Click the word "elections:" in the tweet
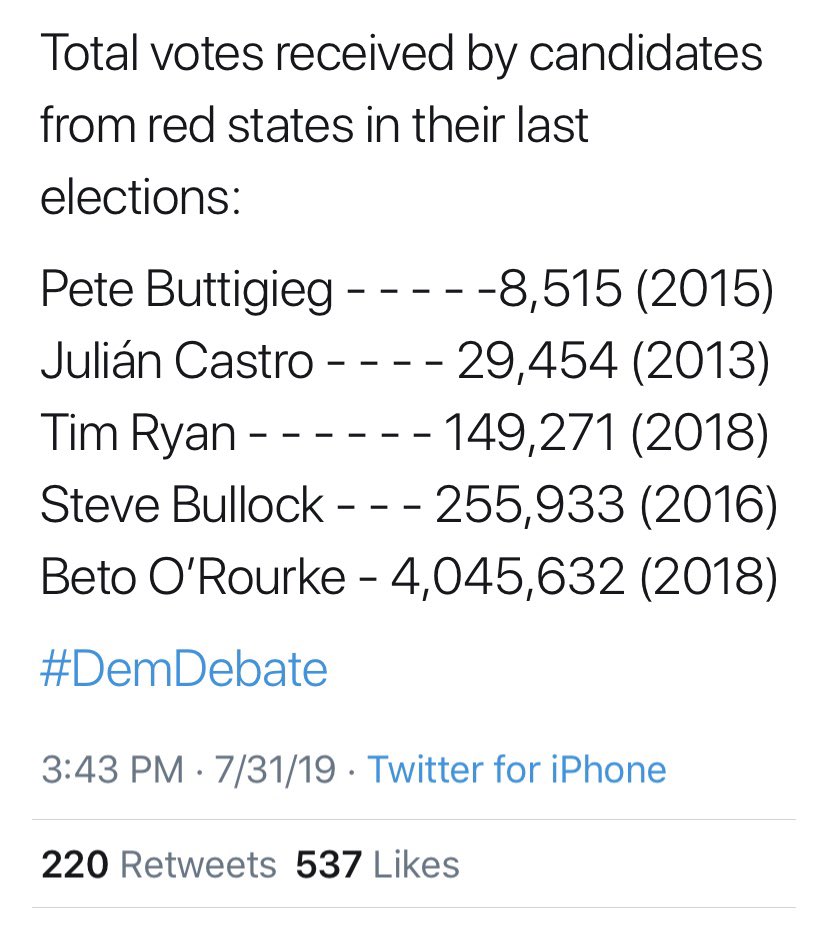 pos(140,197)
